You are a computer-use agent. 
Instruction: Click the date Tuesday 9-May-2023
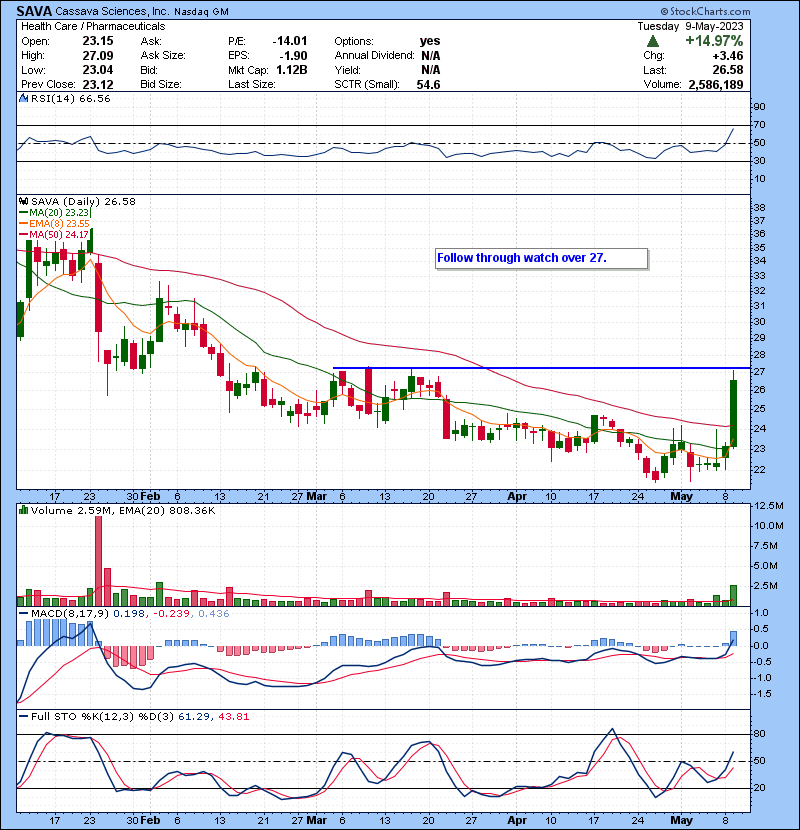click(690, 26)
